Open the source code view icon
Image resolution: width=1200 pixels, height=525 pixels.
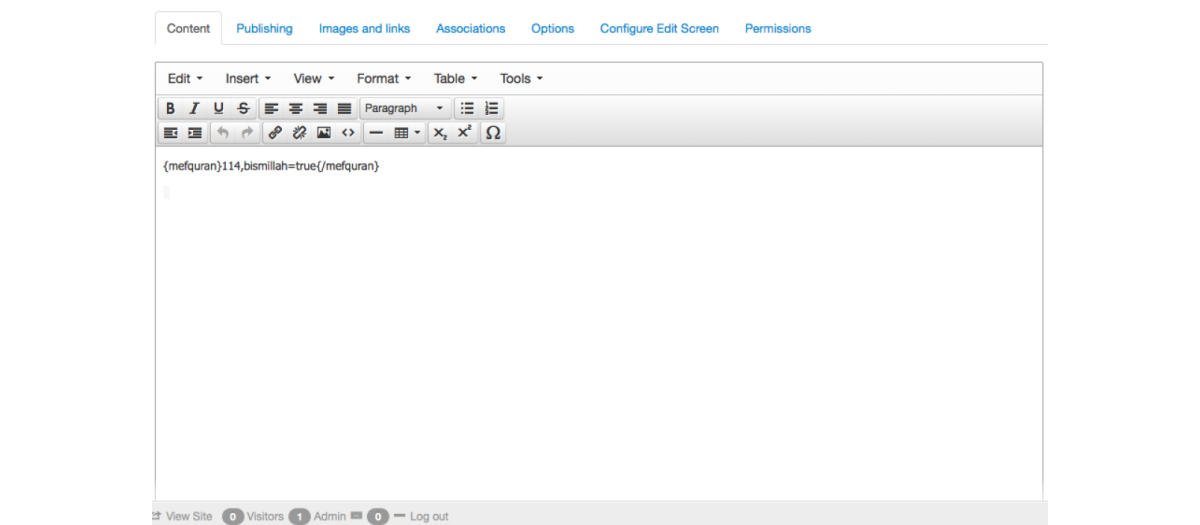click(x=348, y=132)
